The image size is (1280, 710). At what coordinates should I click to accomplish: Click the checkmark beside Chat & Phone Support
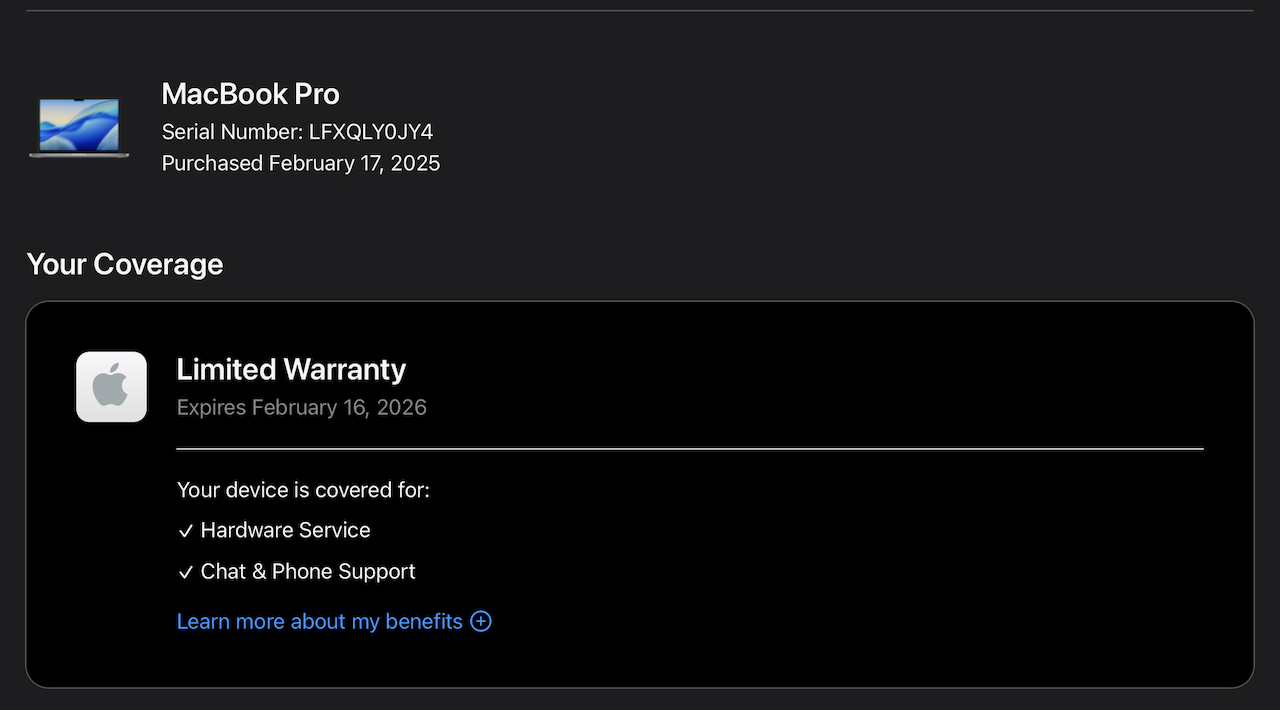coord(185,572)
